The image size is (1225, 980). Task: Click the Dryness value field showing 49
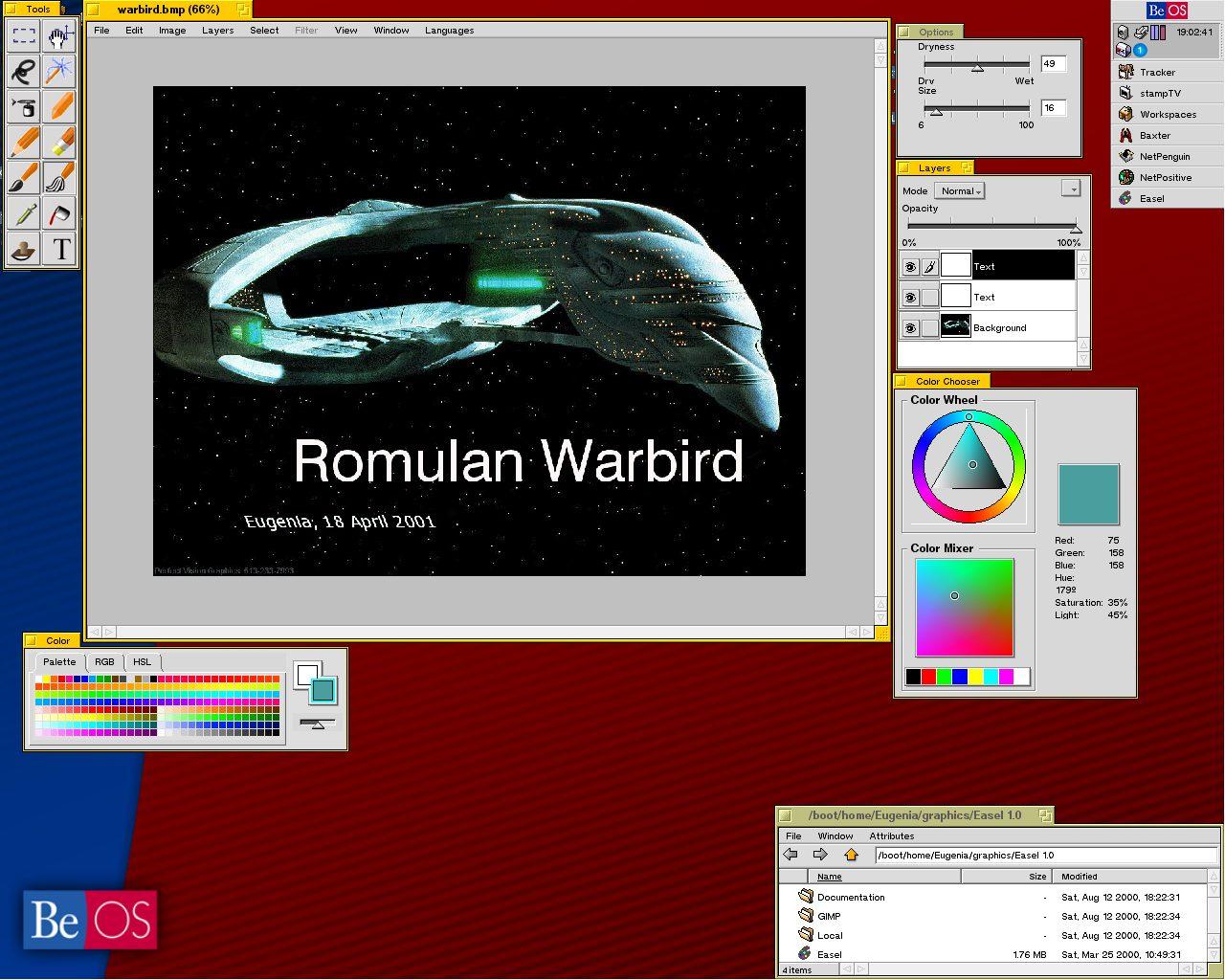(1053, 64)
